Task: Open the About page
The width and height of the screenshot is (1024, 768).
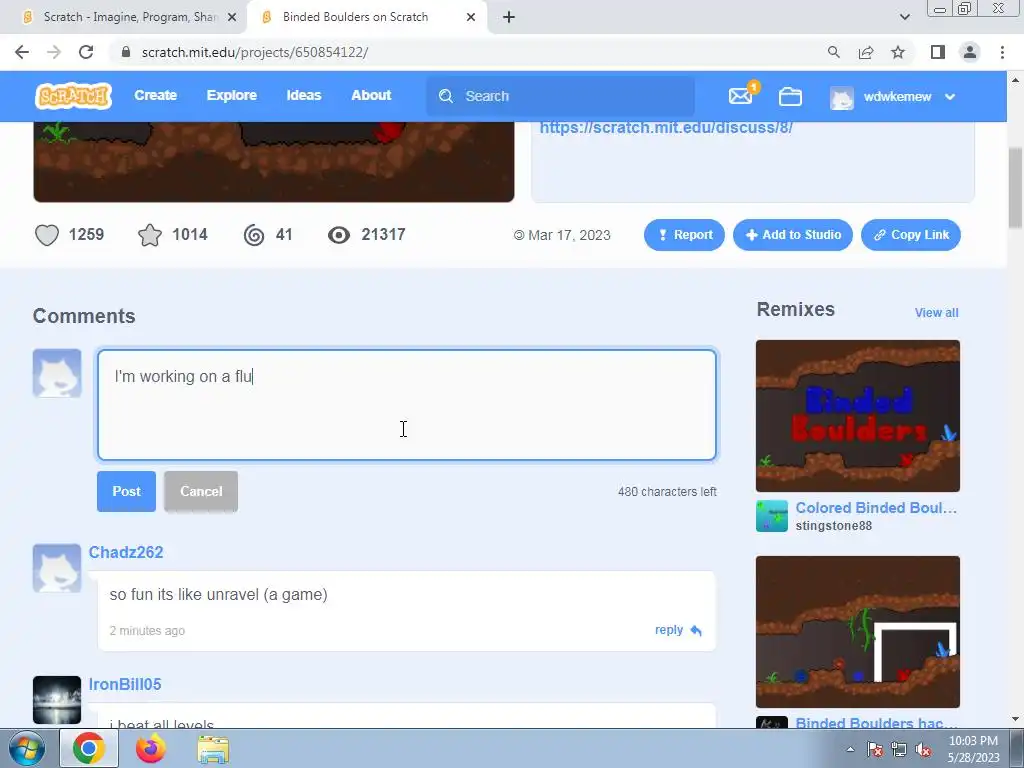Action: tap(371, 95)
